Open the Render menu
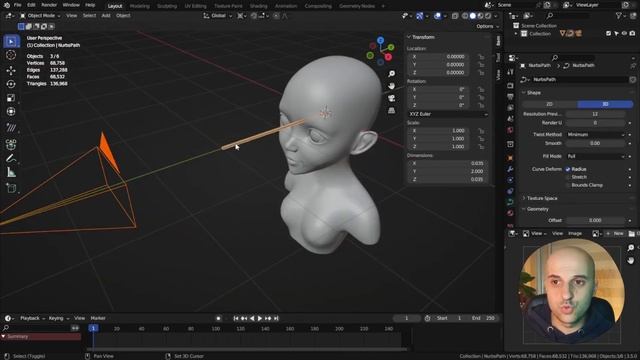This screenshot has height=360, width=640. pos(49,5)
